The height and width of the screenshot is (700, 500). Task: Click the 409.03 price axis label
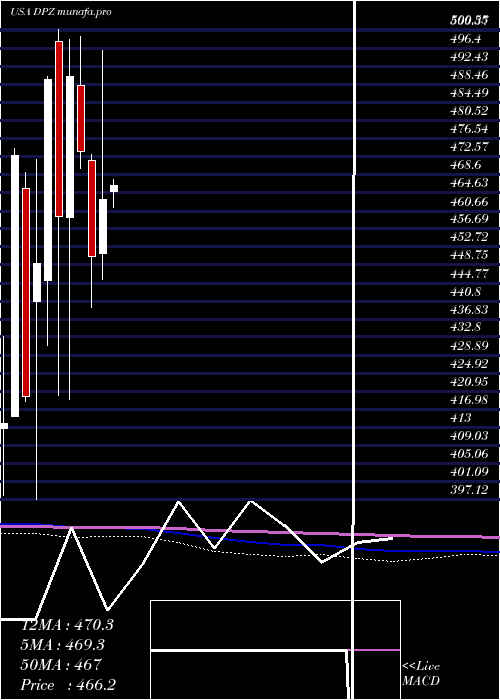tap(469, 436)
